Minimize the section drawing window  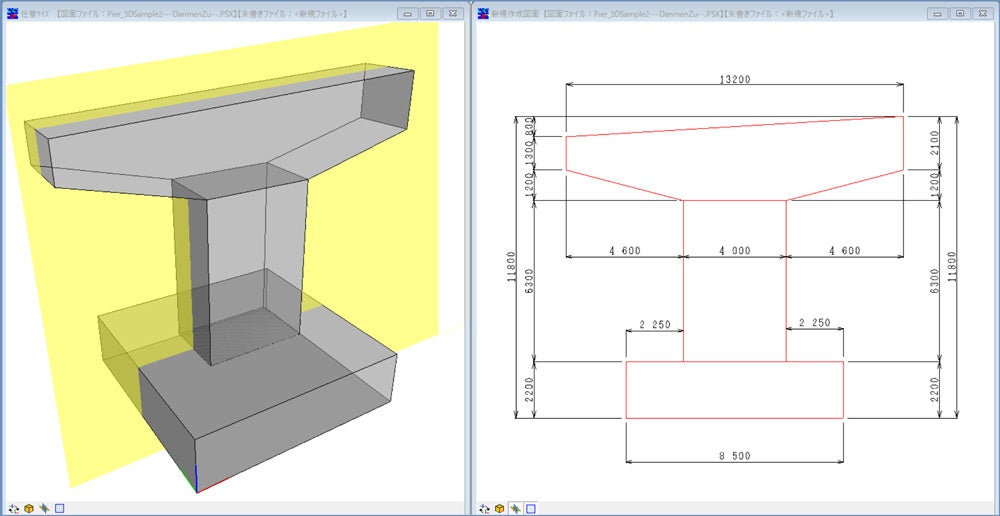coord(936,14)
